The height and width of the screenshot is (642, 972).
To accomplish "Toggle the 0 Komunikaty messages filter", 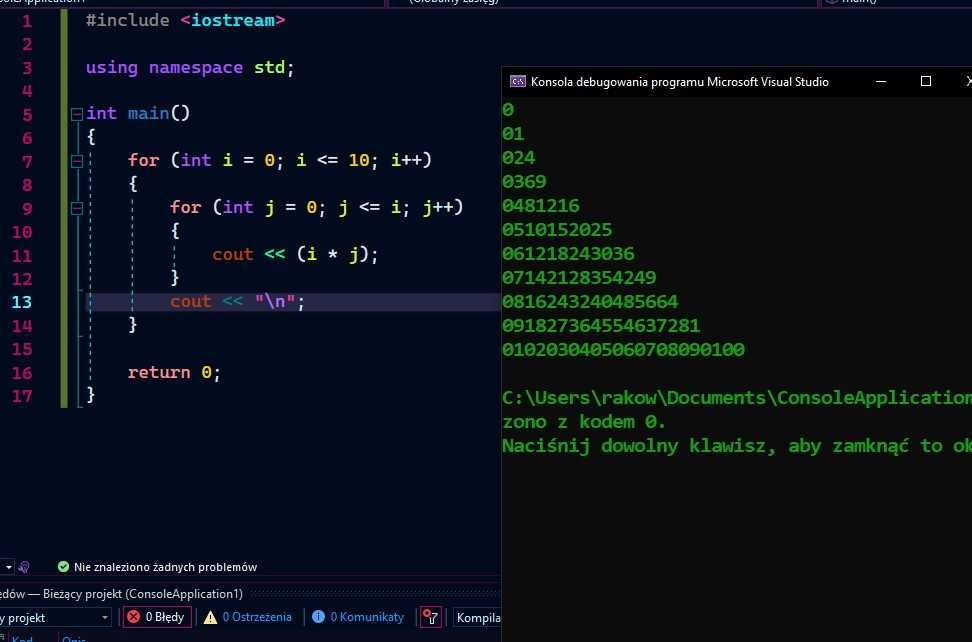I will [x=358, y=617].
